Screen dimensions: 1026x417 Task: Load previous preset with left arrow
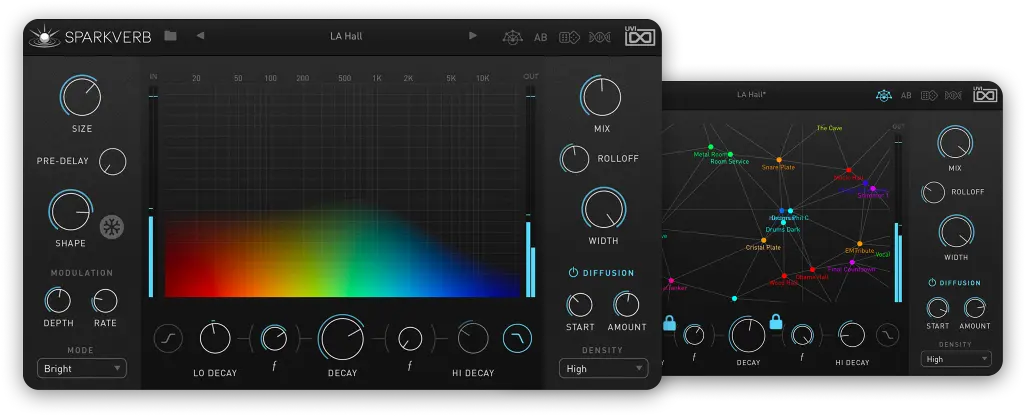tap(200, 36)
